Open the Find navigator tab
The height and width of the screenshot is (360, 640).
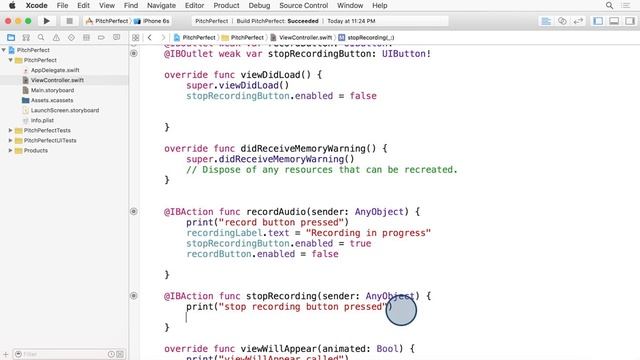click(x=41, y=38)
